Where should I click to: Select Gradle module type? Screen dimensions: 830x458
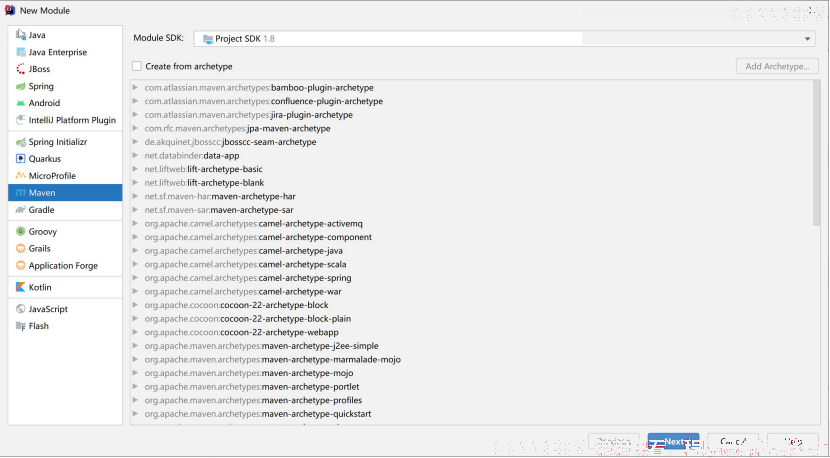click(x=65, y=210)
